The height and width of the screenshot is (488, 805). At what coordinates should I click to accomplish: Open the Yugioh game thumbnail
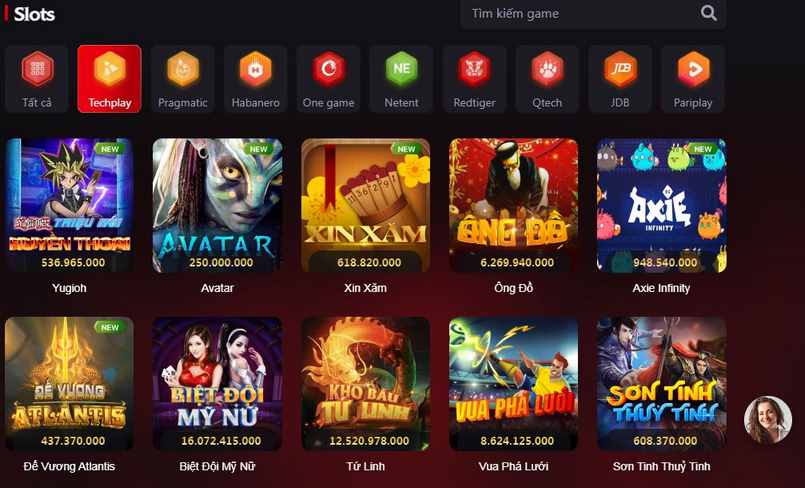point(69,205)
